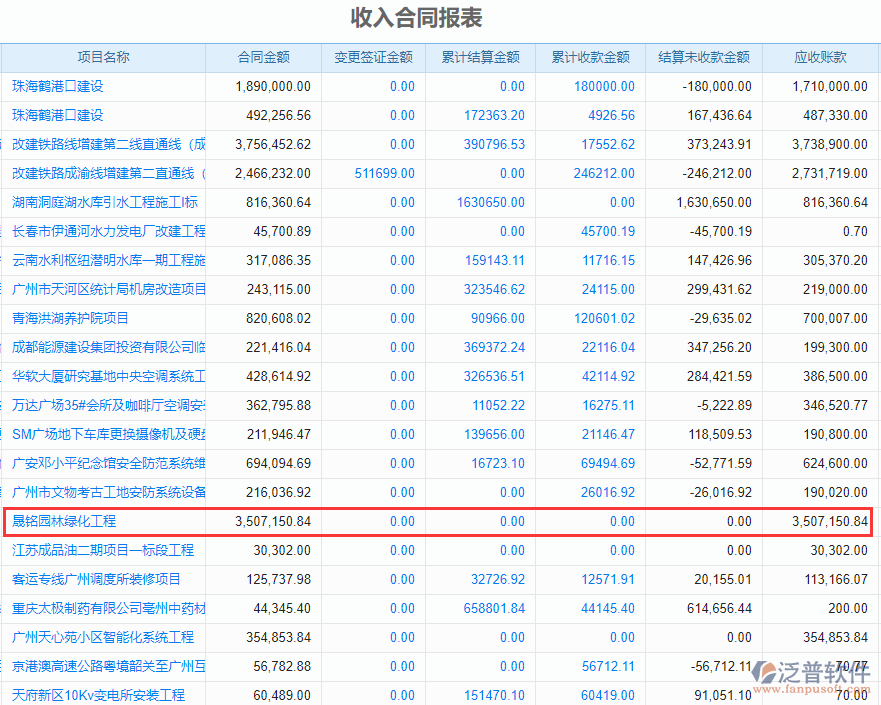The height and width of the screenshot is (705, 881).
Task: Click the 120601.02 cumulative receipt link
Action: point(604,318)
